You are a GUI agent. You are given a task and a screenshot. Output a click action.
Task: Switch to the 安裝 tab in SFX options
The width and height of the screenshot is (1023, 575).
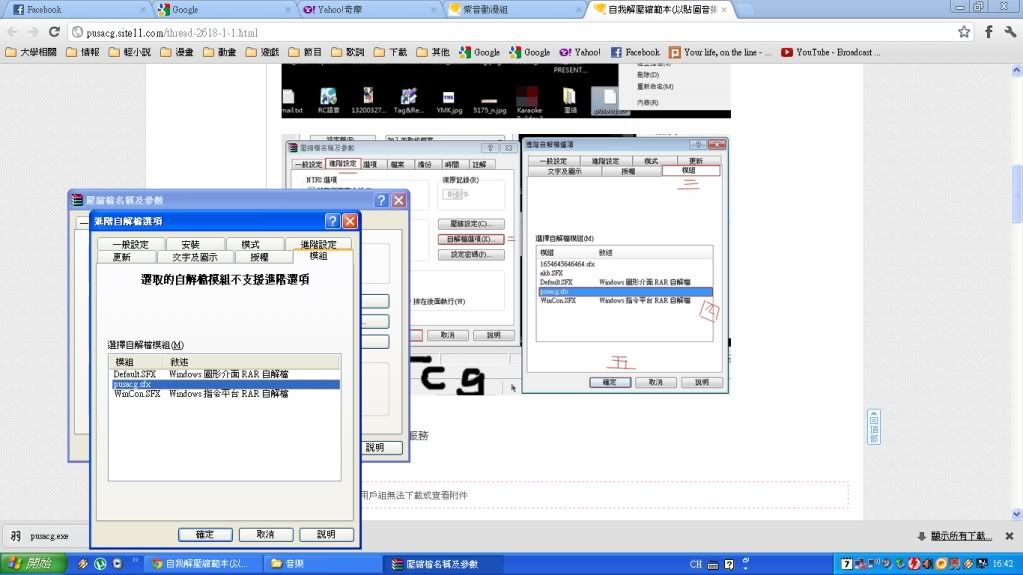(183, 244)
